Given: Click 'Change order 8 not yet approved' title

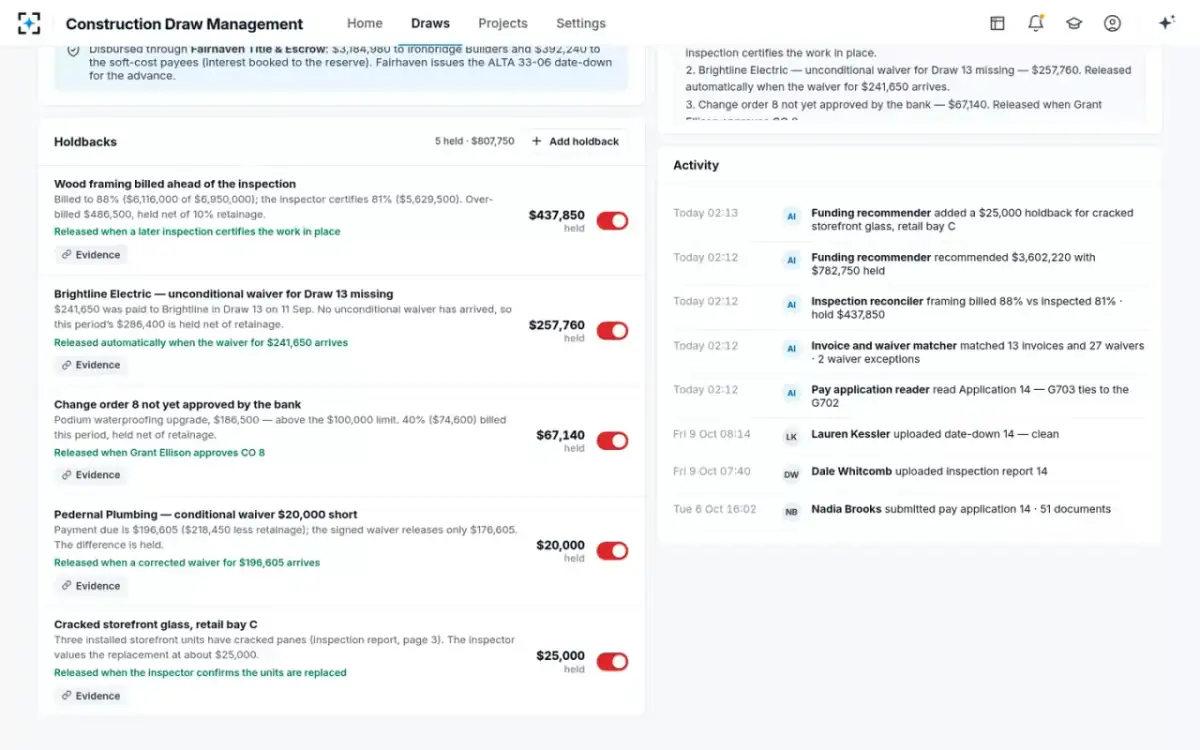Looking at the screenshot, I should [x=177, y=404].
